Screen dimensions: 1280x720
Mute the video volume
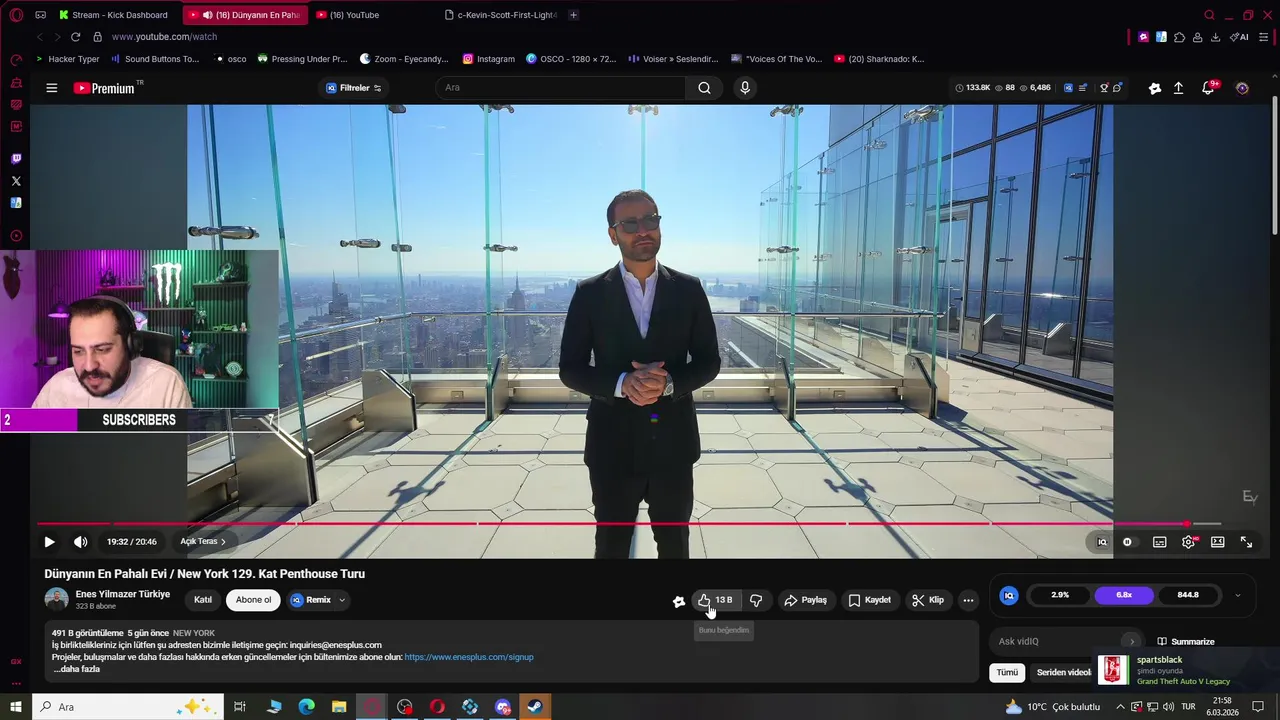tap(81, 542)
